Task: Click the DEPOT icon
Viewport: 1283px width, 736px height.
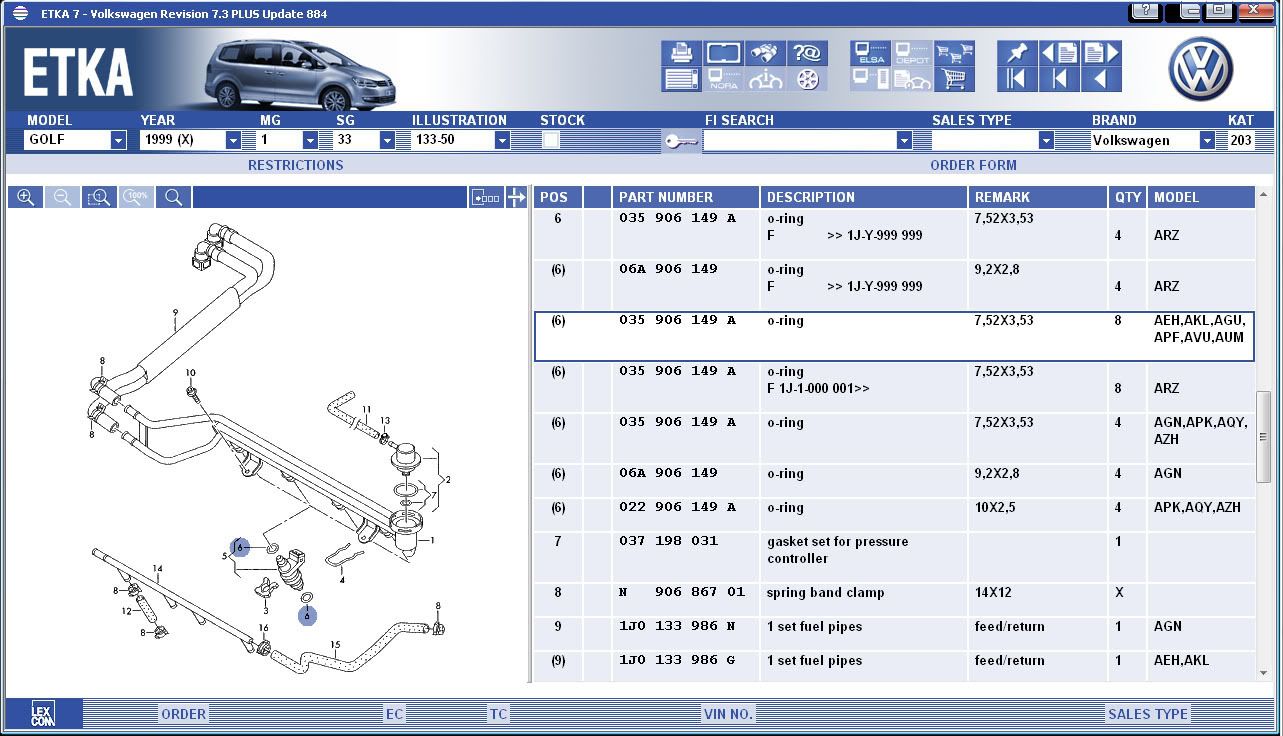Action: (912, 53)
